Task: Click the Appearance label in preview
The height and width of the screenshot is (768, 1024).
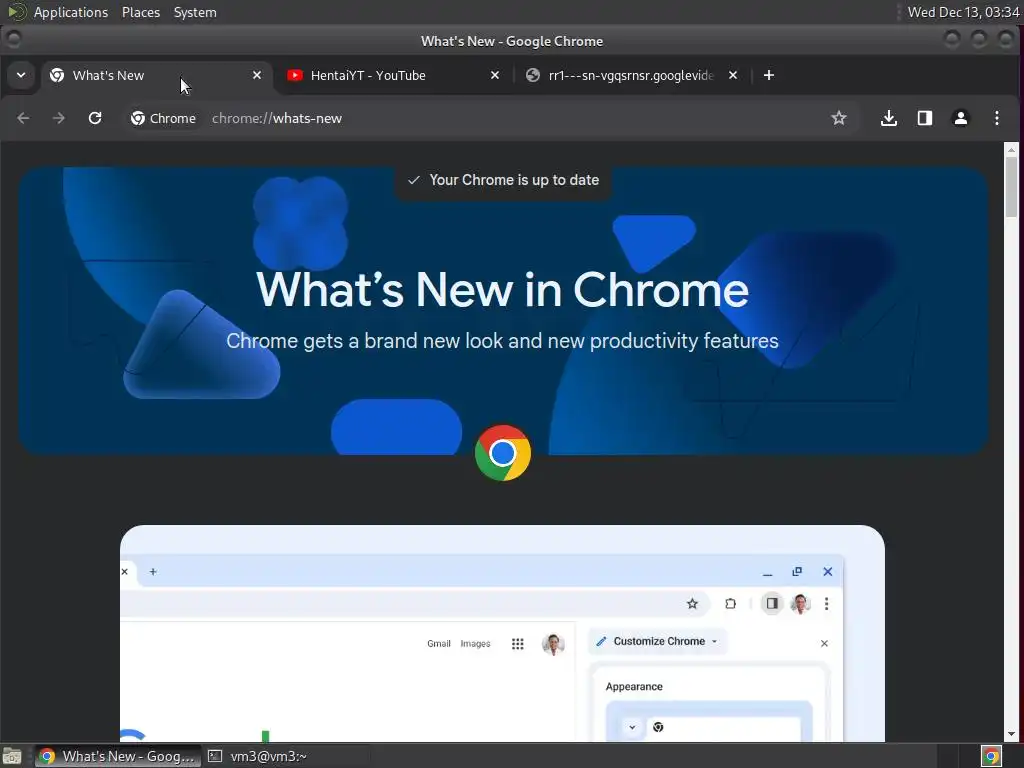Action: (634, 686)
